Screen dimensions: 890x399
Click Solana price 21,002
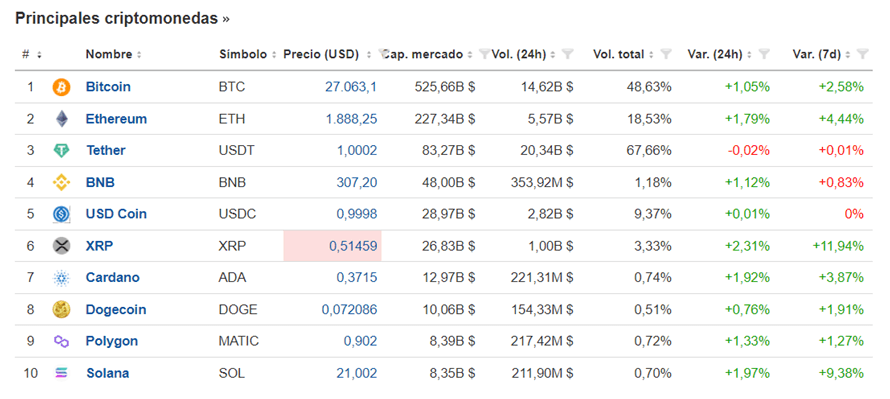356,373
